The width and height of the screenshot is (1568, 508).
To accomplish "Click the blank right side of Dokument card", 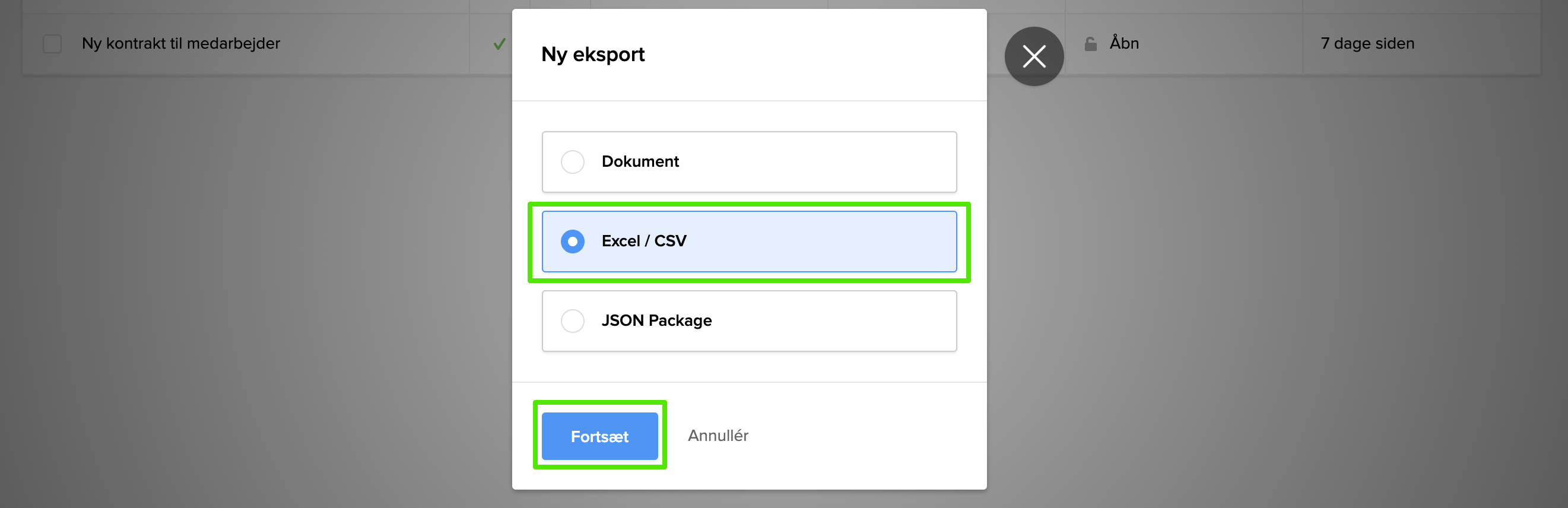I will [x=852, y=162].
